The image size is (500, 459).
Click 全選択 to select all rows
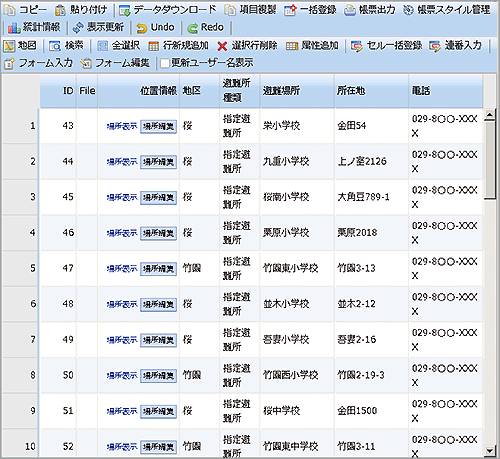118,46
